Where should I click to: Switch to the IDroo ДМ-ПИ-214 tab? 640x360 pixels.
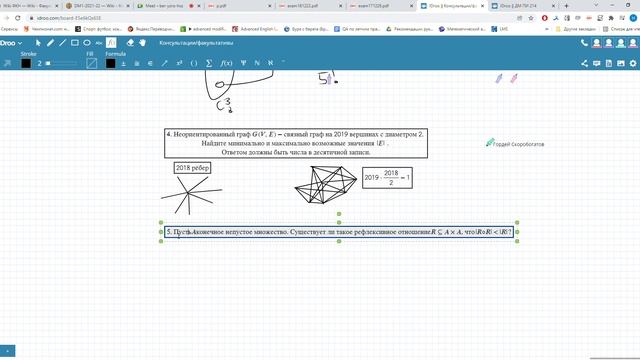(x=524, y=6)
